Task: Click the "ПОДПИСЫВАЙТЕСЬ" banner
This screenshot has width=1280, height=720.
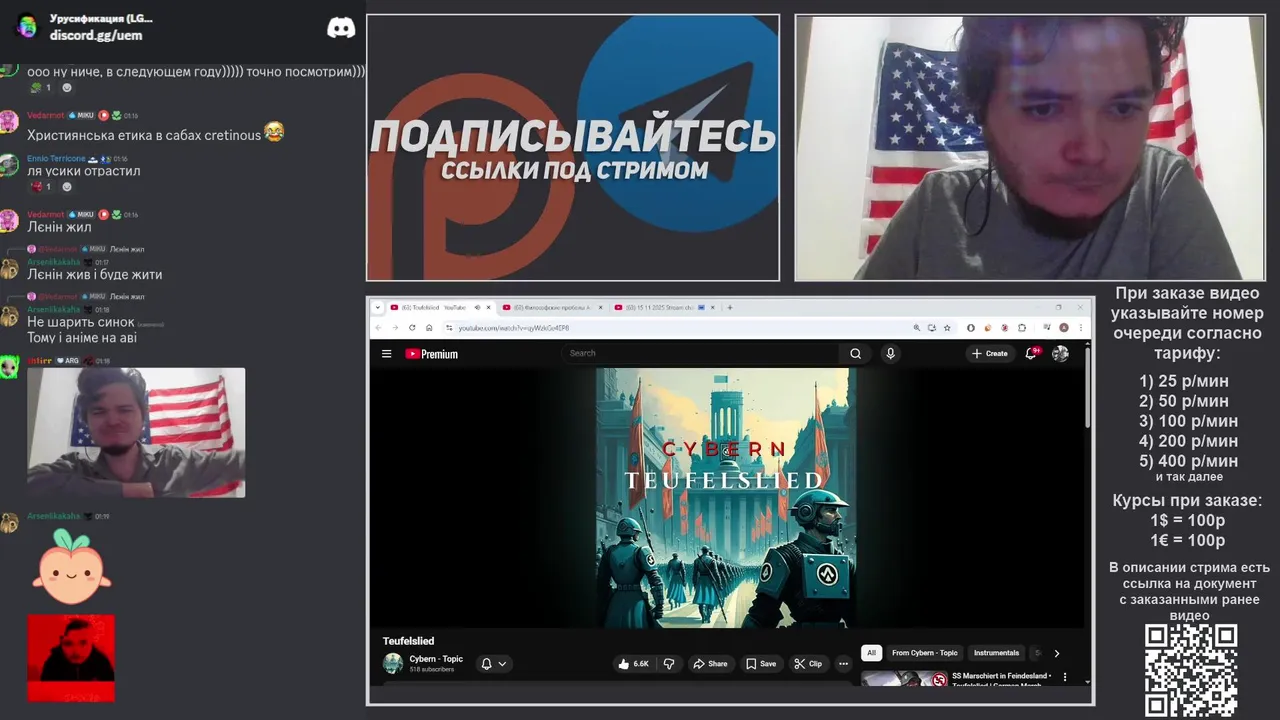Action: [573, 135]
